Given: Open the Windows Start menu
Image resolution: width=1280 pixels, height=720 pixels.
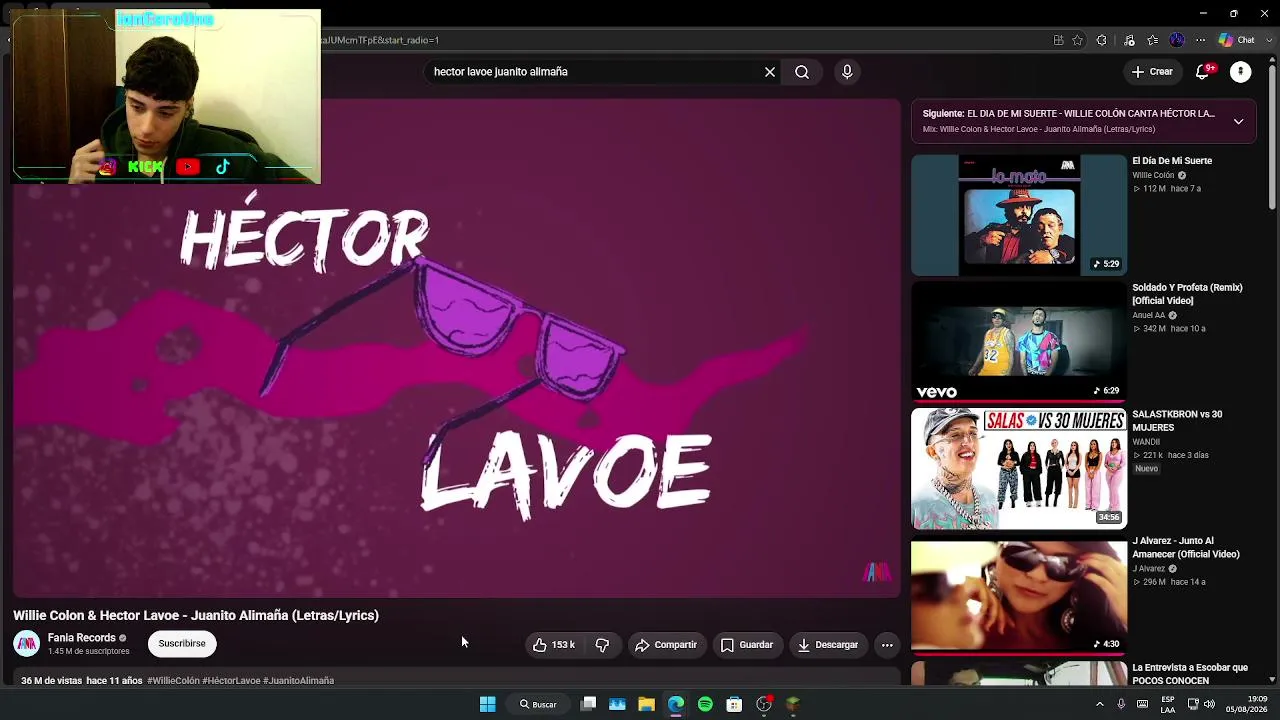Looking at the screenshot, I should [488, 704].
